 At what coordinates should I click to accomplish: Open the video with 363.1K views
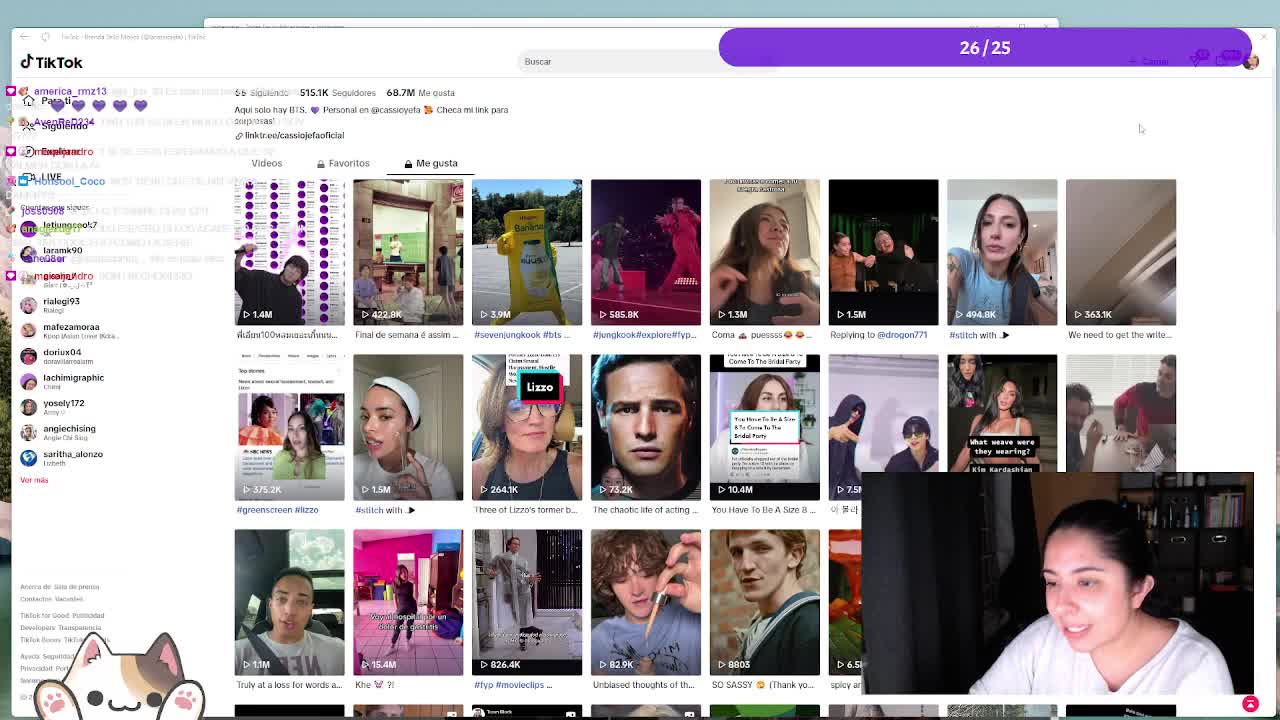pyautogui.click(x=1121, y=252)
